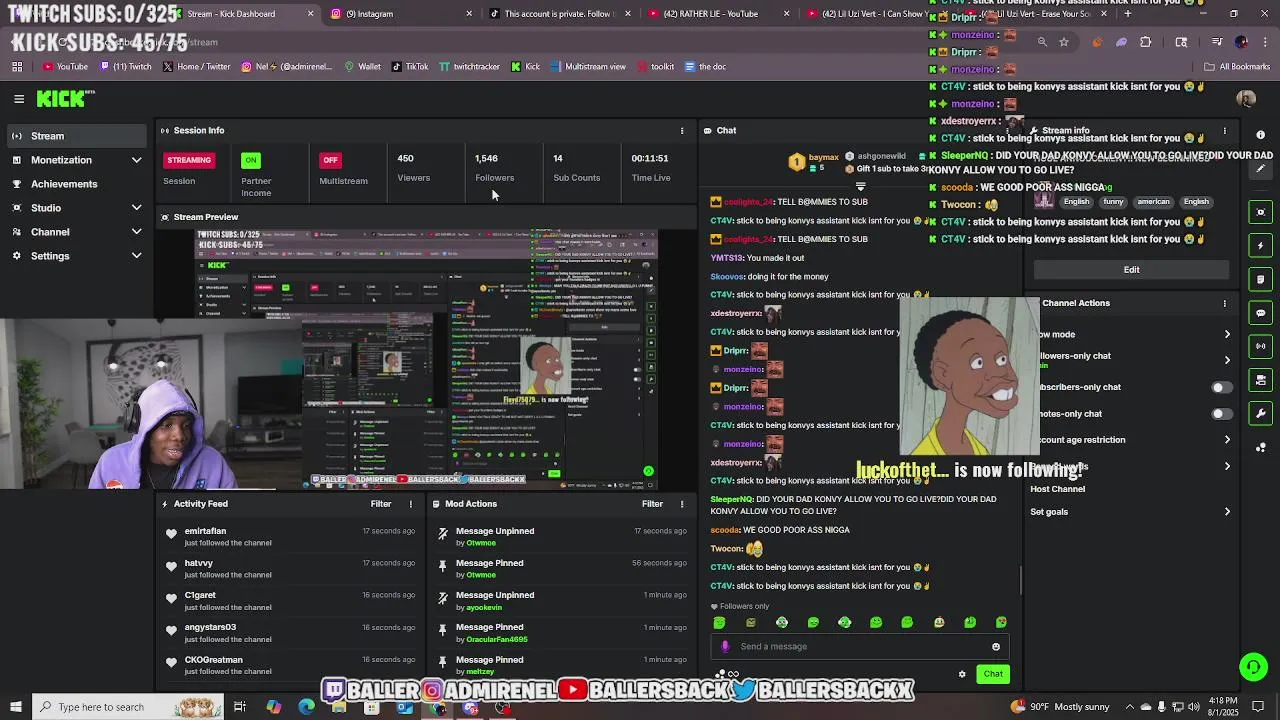The image size is (1280, 720).
Task: Click the info icon in right toolbar
Action: [1260, 136]
